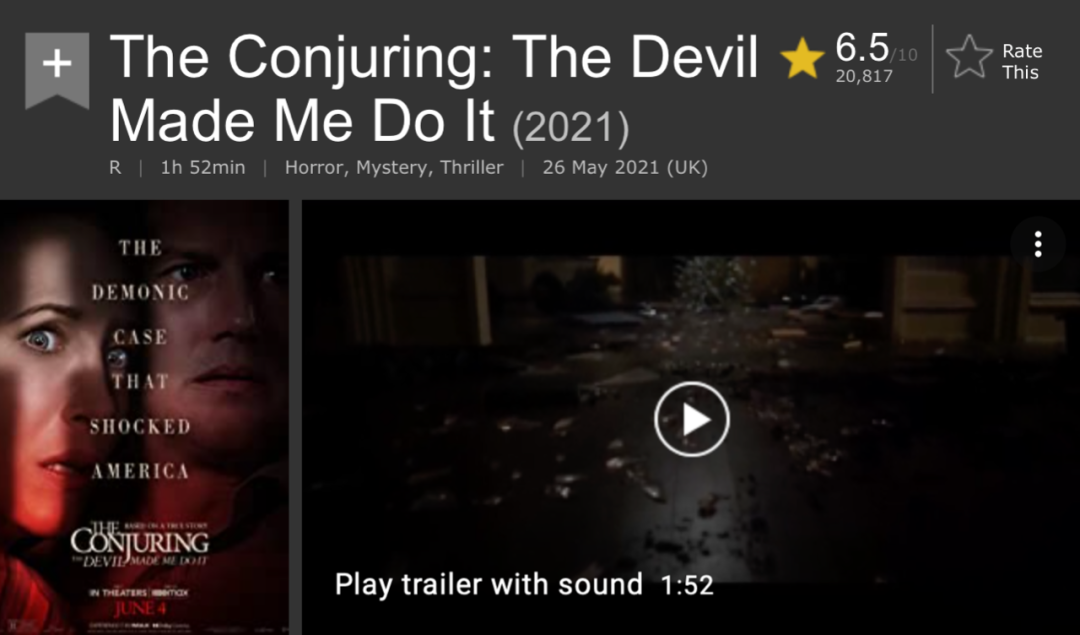Open the three-dot video options menu

[x=1038, y=244]
